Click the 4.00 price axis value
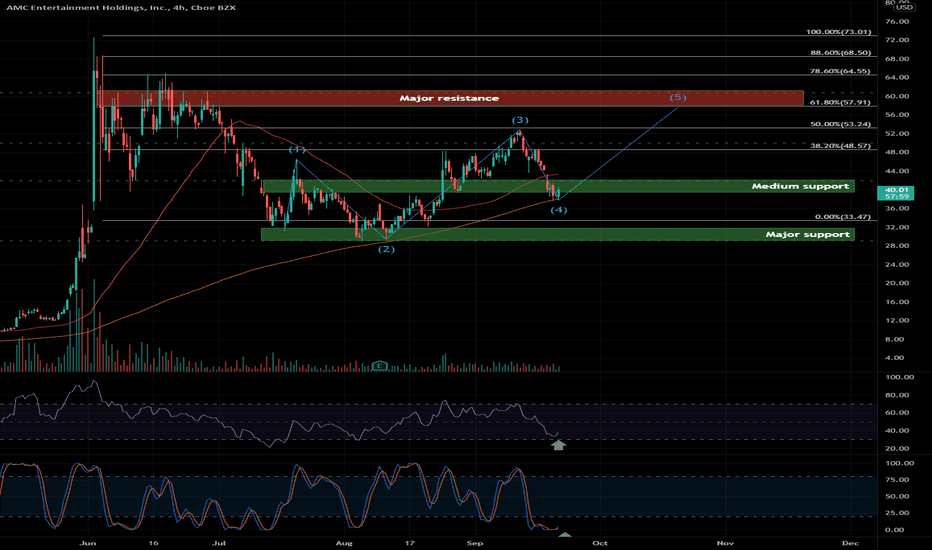The width and height of the screenshot is (932, 550). [895, 358]
